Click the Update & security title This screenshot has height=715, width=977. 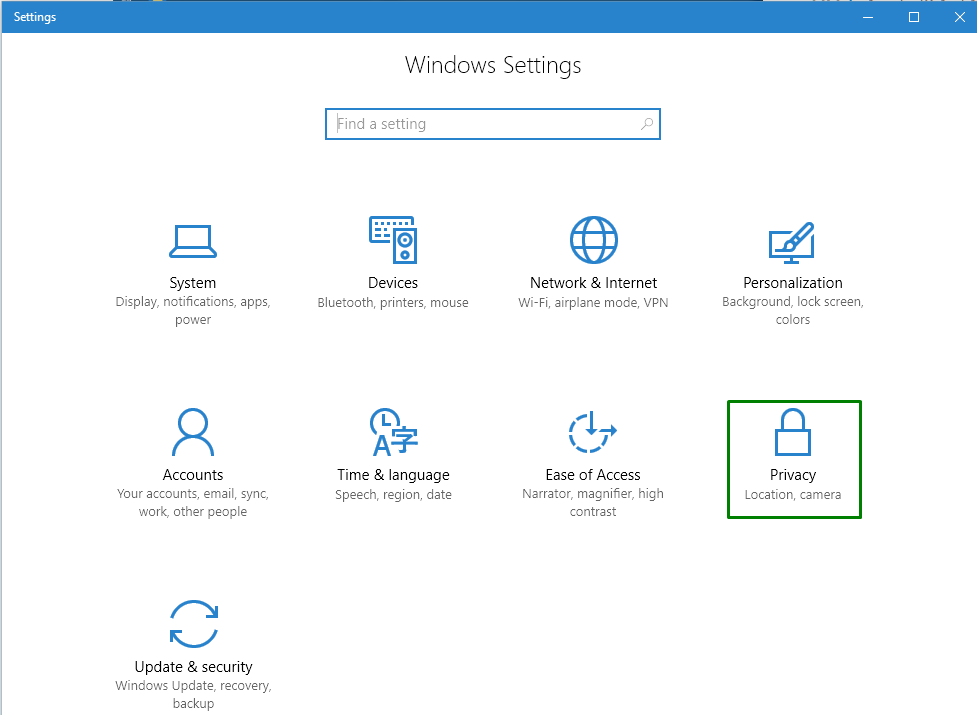pyautogui.click(x=194, y=667)
